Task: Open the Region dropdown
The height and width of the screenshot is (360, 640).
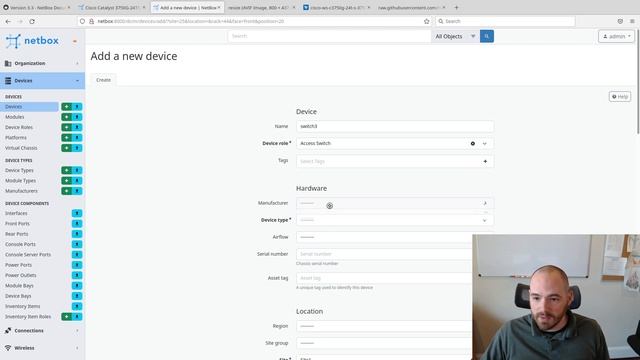Action: point(384,326)
